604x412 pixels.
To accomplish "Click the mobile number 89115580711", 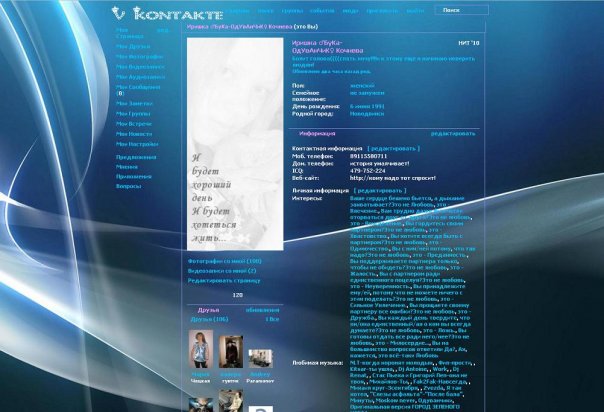I will (368, 156).
